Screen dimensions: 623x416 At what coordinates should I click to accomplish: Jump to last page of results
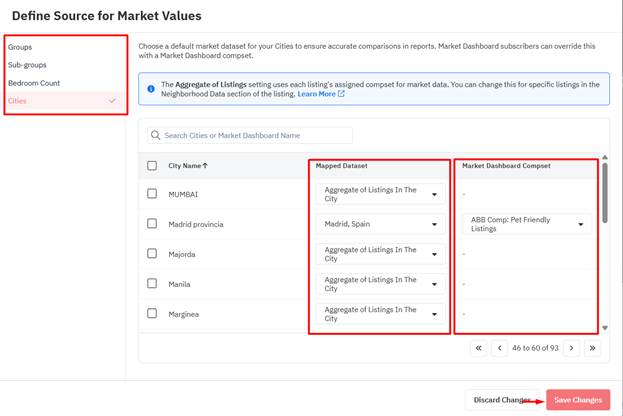592,348
